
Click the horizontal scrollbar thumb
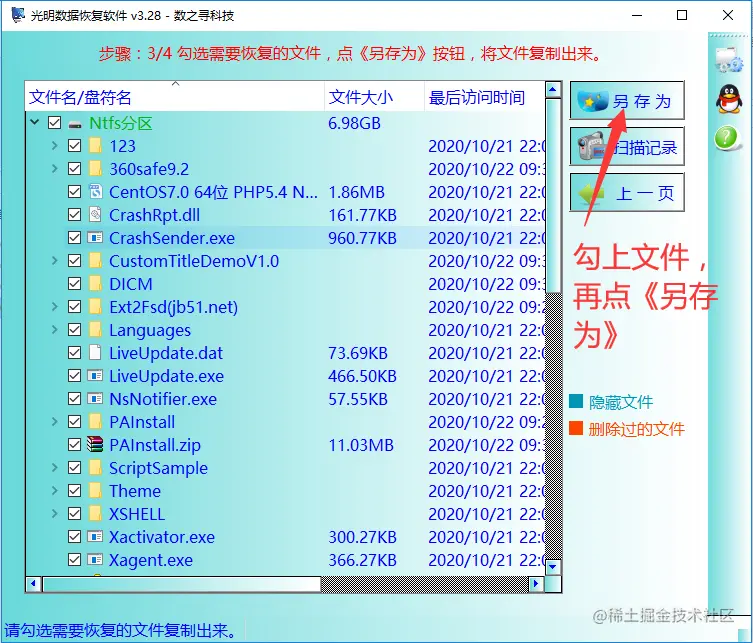pyautogui.click(x=182, y=584)
